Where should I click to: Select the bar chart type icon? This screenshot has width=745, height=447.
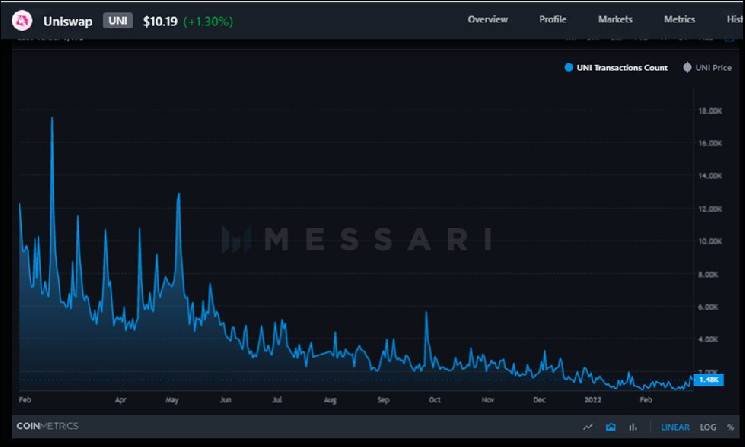[x=632, y=426]
